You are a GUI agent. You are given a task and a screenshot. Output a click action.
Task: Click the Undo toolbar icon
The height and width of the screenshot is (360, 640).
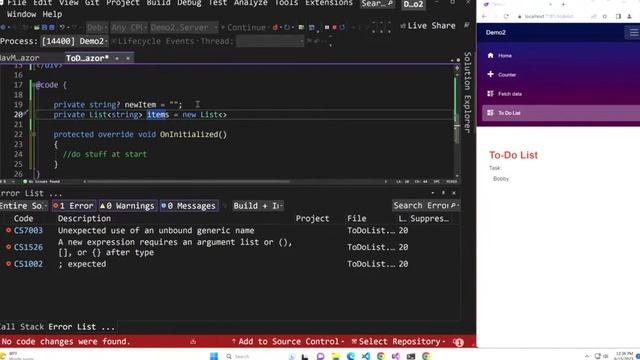62,27
